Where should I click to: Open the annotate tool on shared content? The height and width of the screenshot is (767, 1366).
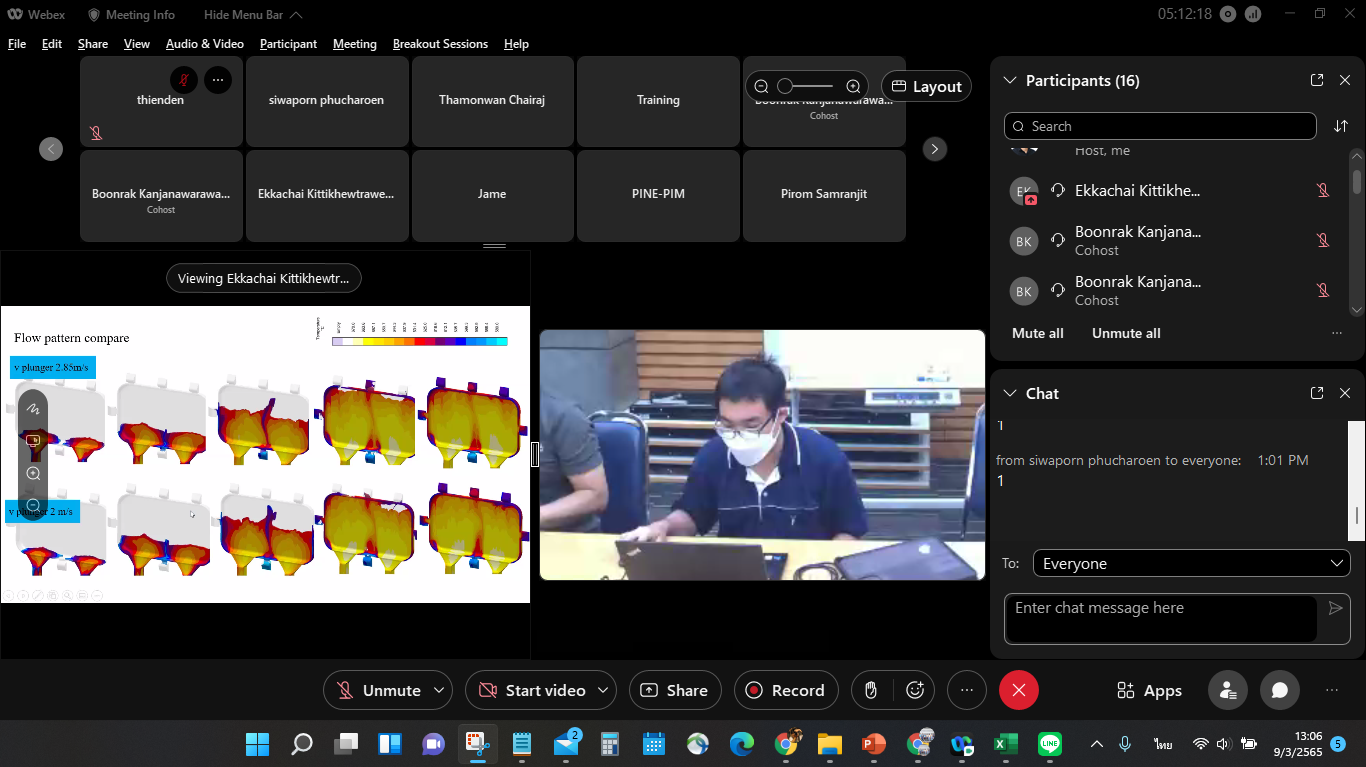click(x=33, y=408)
